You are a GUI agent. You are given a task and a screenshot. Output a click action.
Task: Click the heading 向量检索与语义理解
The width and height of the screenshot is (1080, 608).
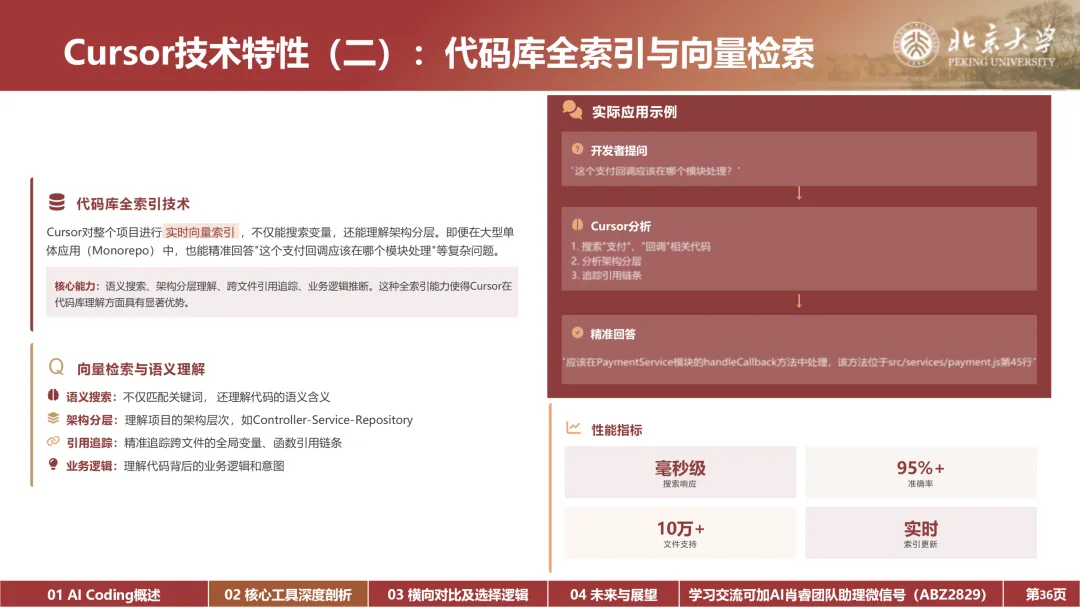tap(141, 369)
